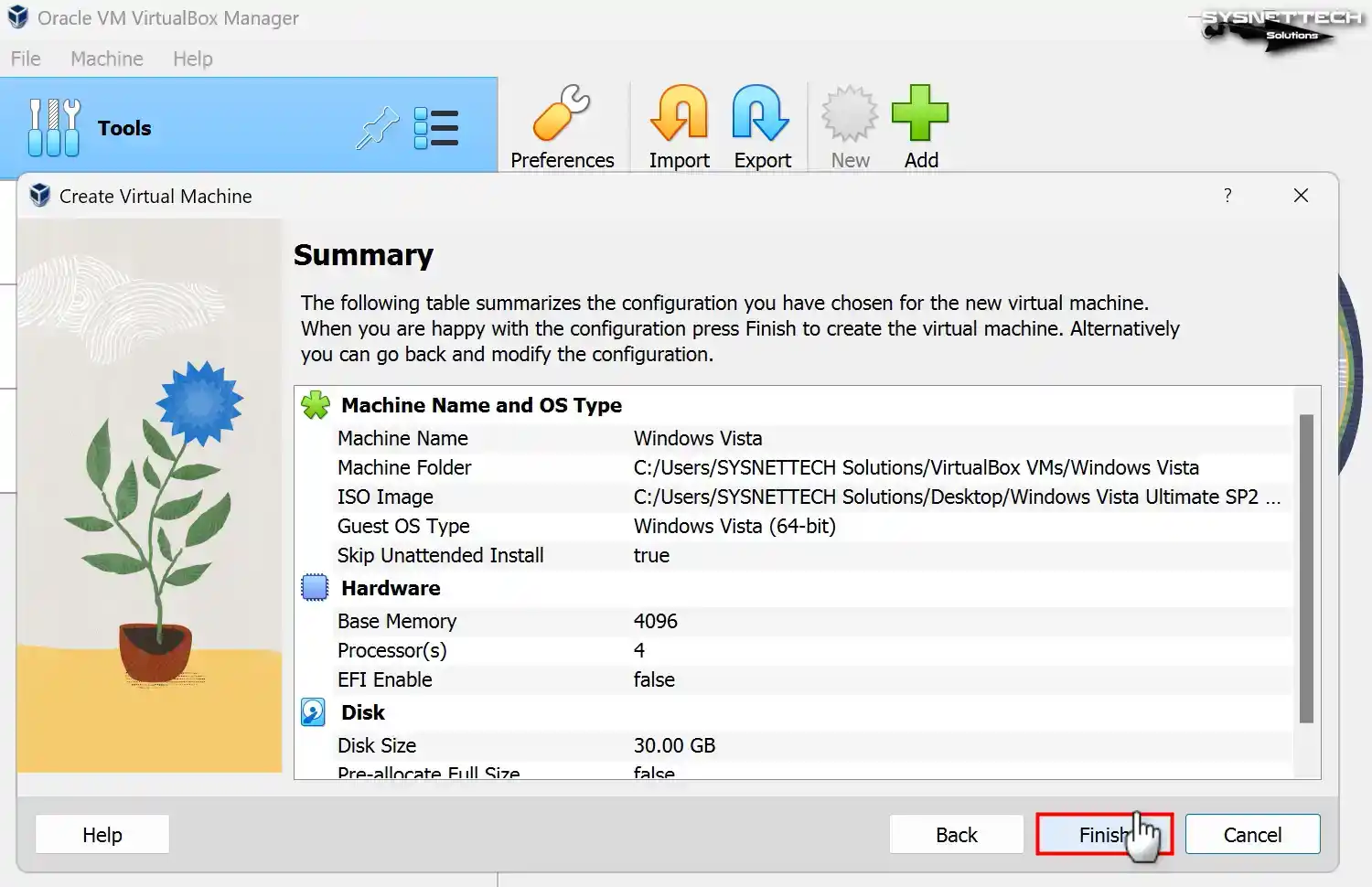Screen dimensions: 1372x887
Task: Click the Import appliance icon
Action: [x=679, y=113]
